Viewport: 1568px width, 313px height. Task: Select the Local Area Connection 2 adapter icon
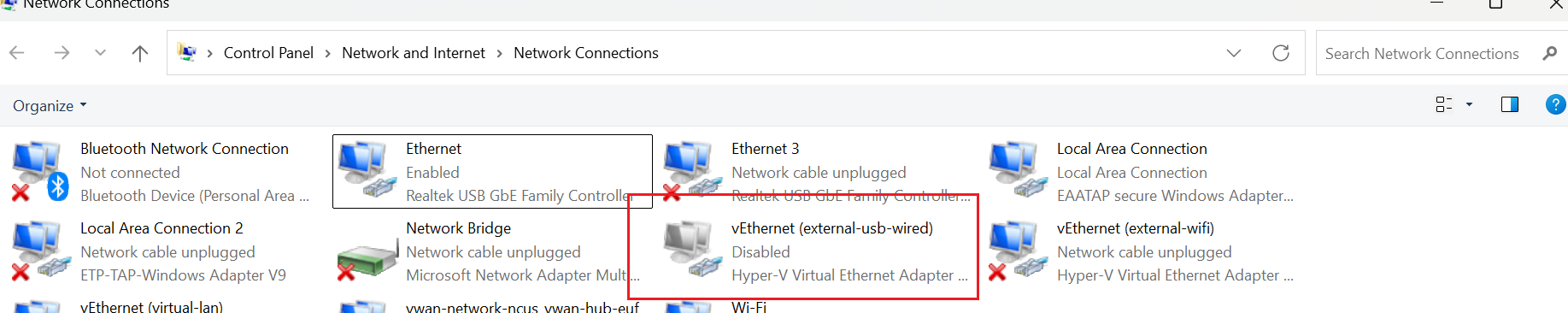39,251
